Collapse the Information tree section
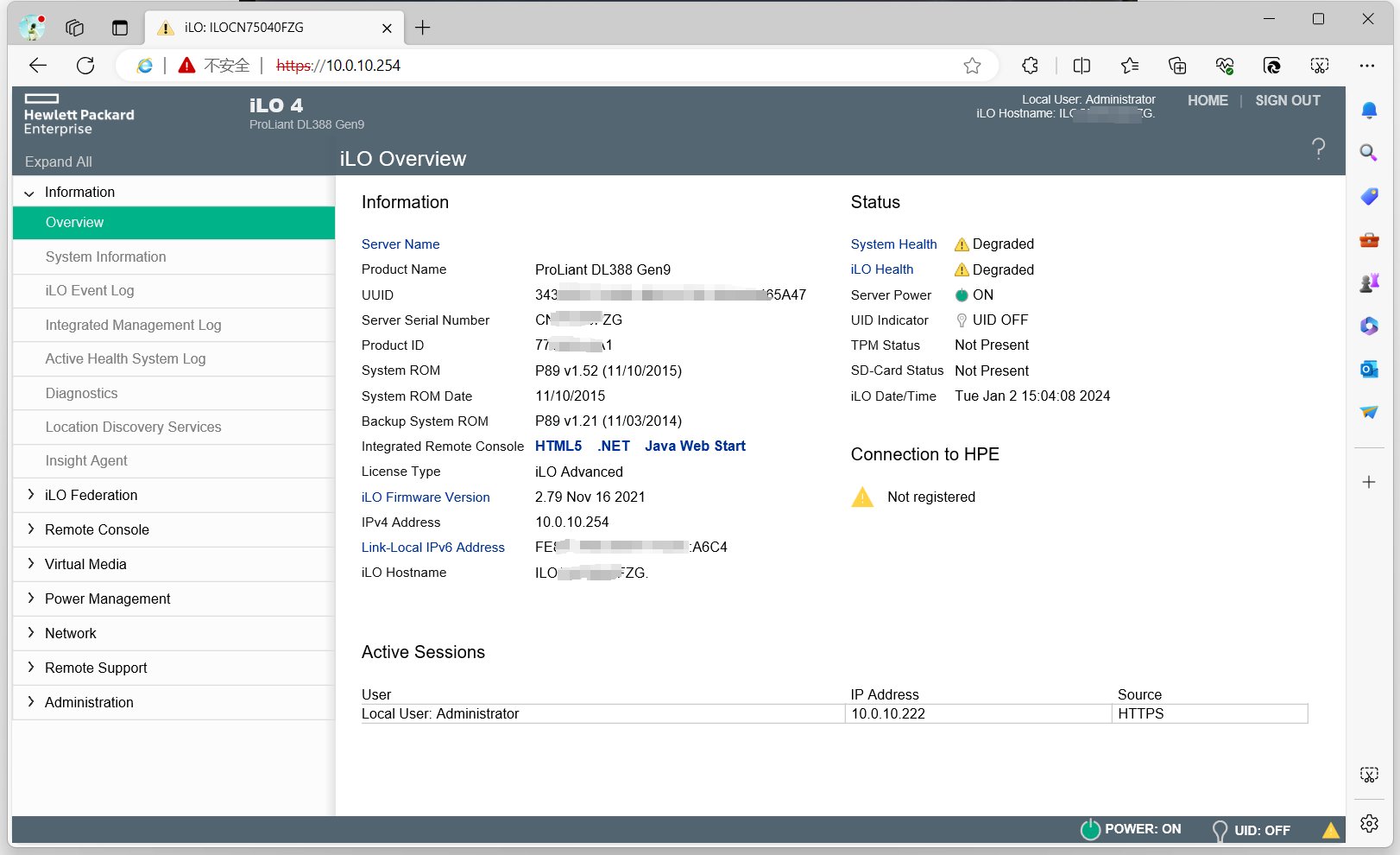Image resolution: width=1400 pixels, height=855 pixels. [x=30, y=193]
